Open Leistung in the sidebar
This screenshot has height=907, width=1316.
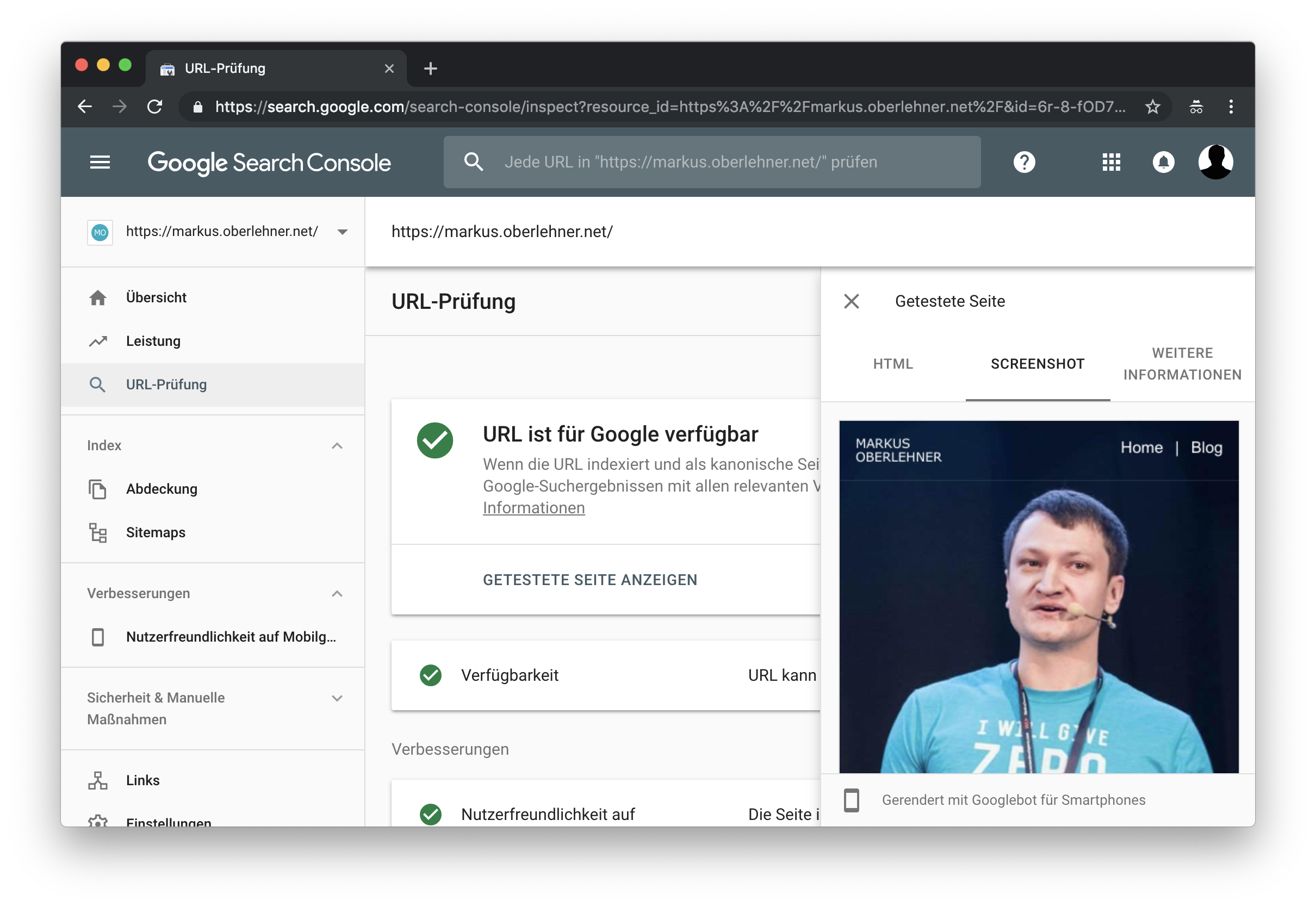(x=213, y=341)
